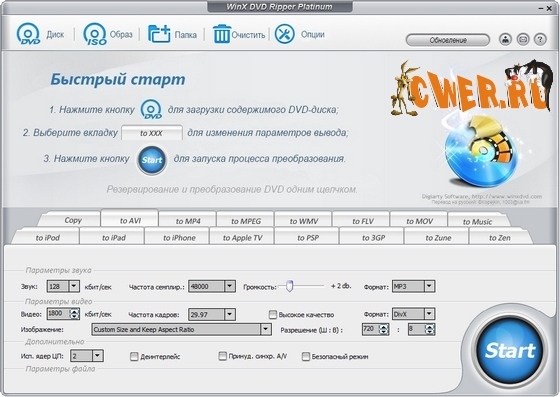
Task: Enable Принуд. синхр. A/V checkbox
Action: click(222, 356)
